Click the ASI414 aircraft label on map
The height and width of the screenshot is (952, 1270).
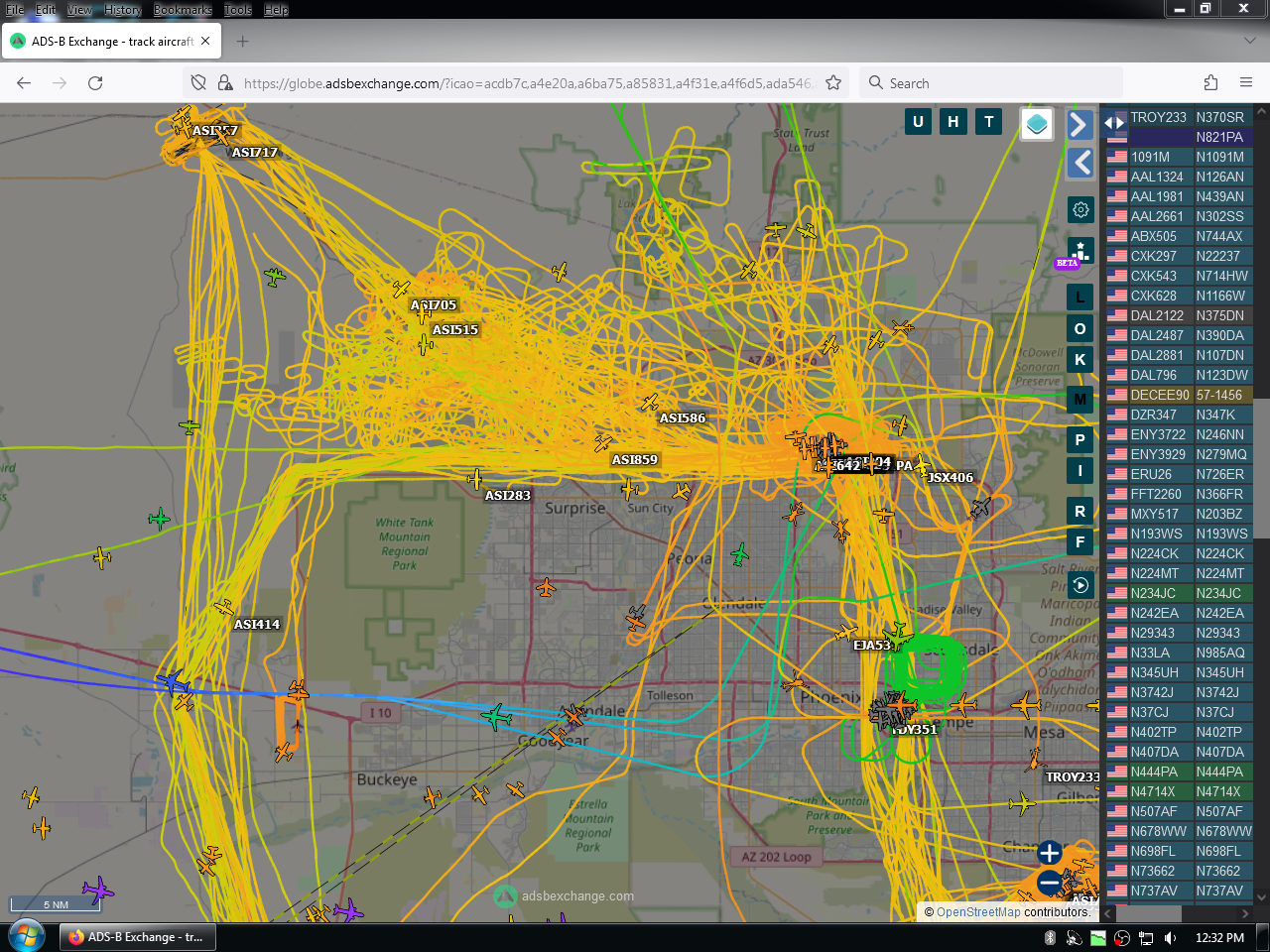(257, 625)
